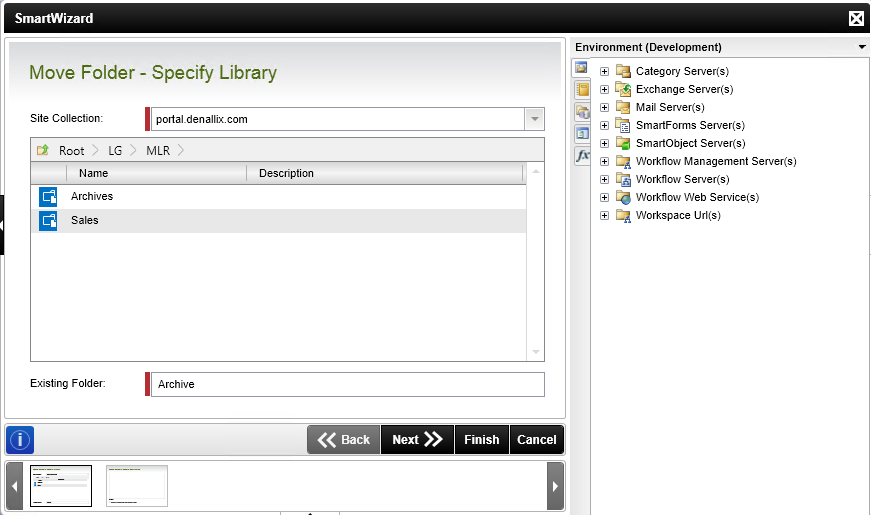Click the Workflow Server(s) folder icon

pos(623,179)
